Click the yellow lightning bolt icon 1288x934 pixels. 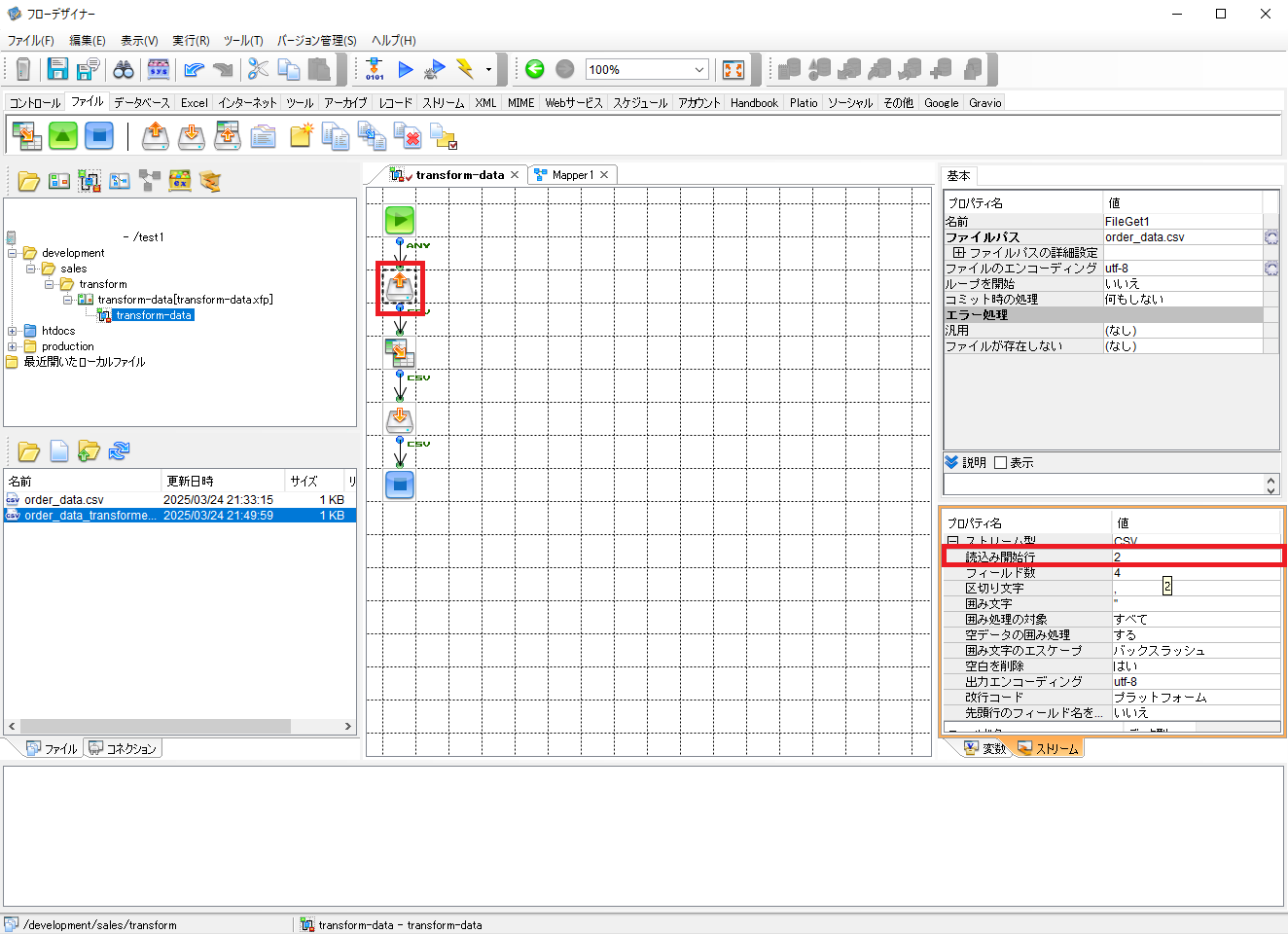pyautogui.click(x=465, y=69)
